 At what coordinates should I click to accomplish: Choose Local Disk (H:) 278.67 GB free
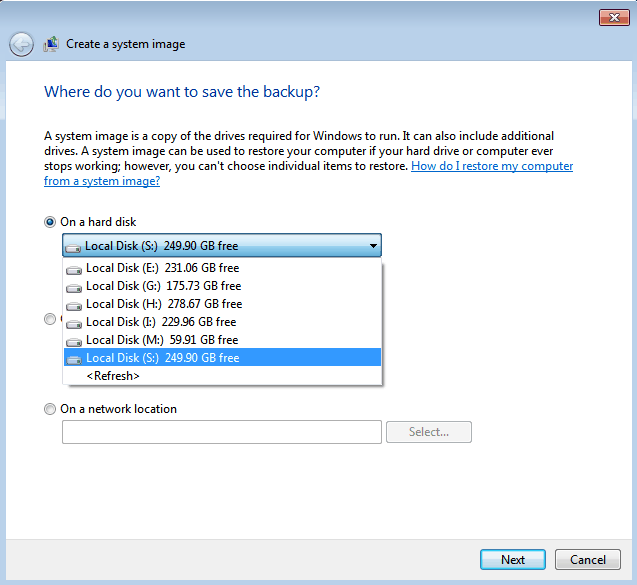coord(164,304)
